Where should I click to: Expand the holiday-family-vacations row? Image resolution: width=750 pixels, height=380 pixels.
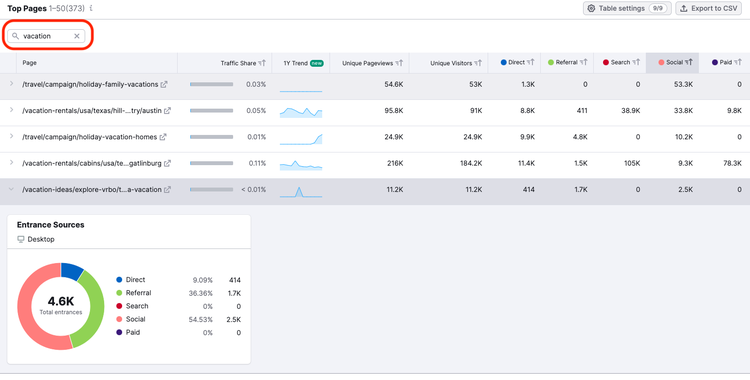11,84
